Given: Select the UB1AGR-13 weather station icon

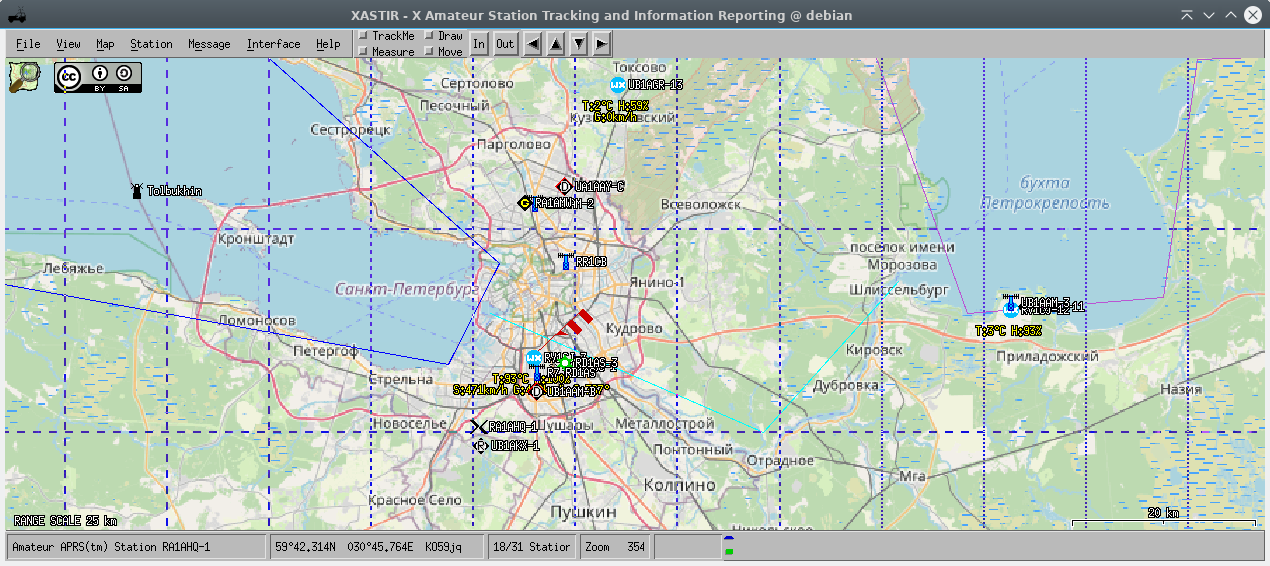Looking at the screenshot, I should pos(618,85).
